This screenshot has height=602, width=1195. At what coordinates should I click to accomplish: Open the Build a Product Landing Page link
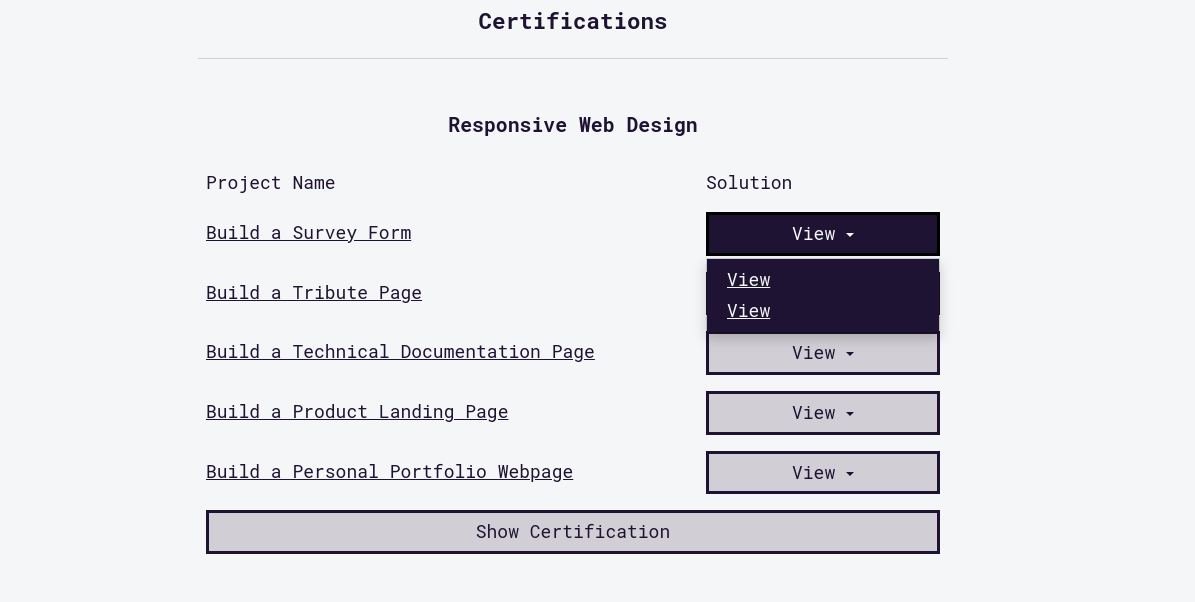tap(357, 412)
